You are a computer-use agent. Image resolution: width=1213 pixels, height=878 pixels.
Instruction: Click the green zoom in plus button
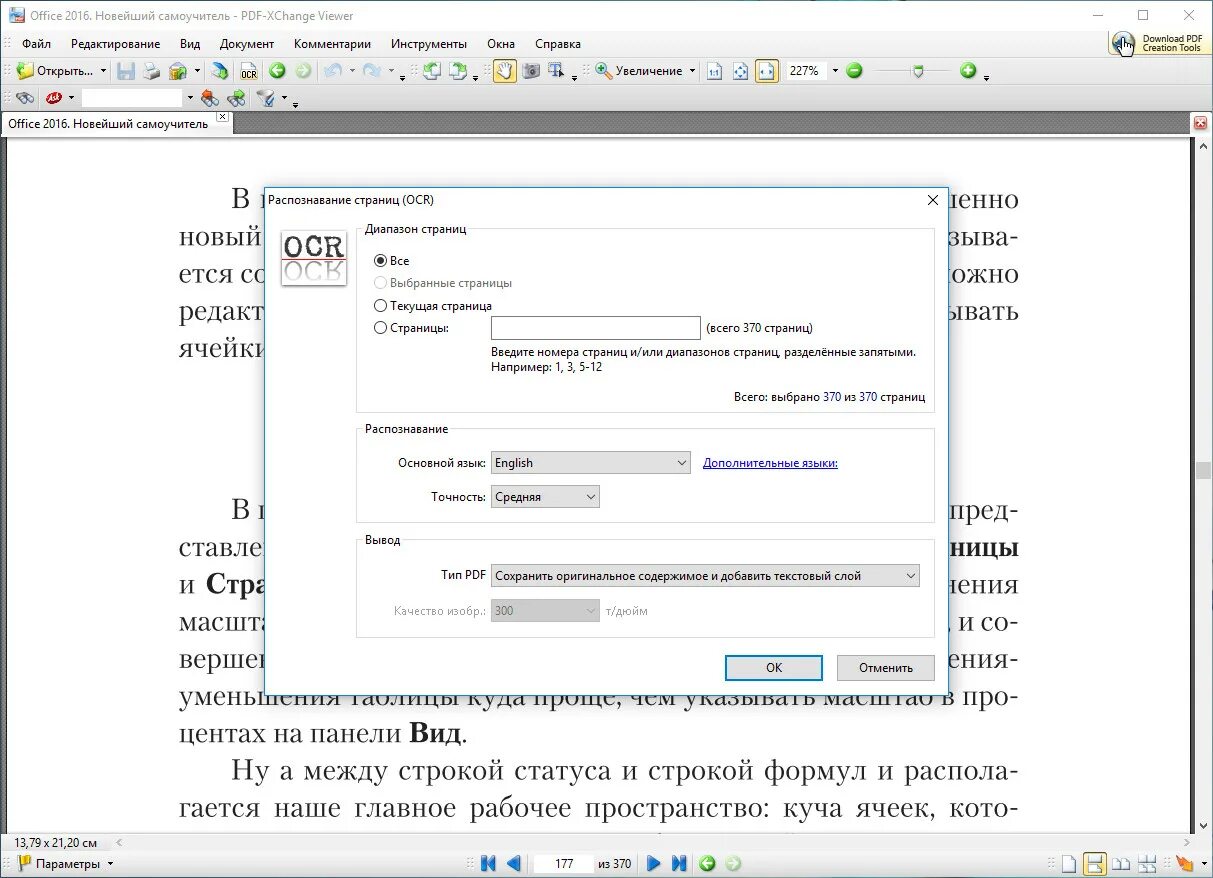click(968, 71)
